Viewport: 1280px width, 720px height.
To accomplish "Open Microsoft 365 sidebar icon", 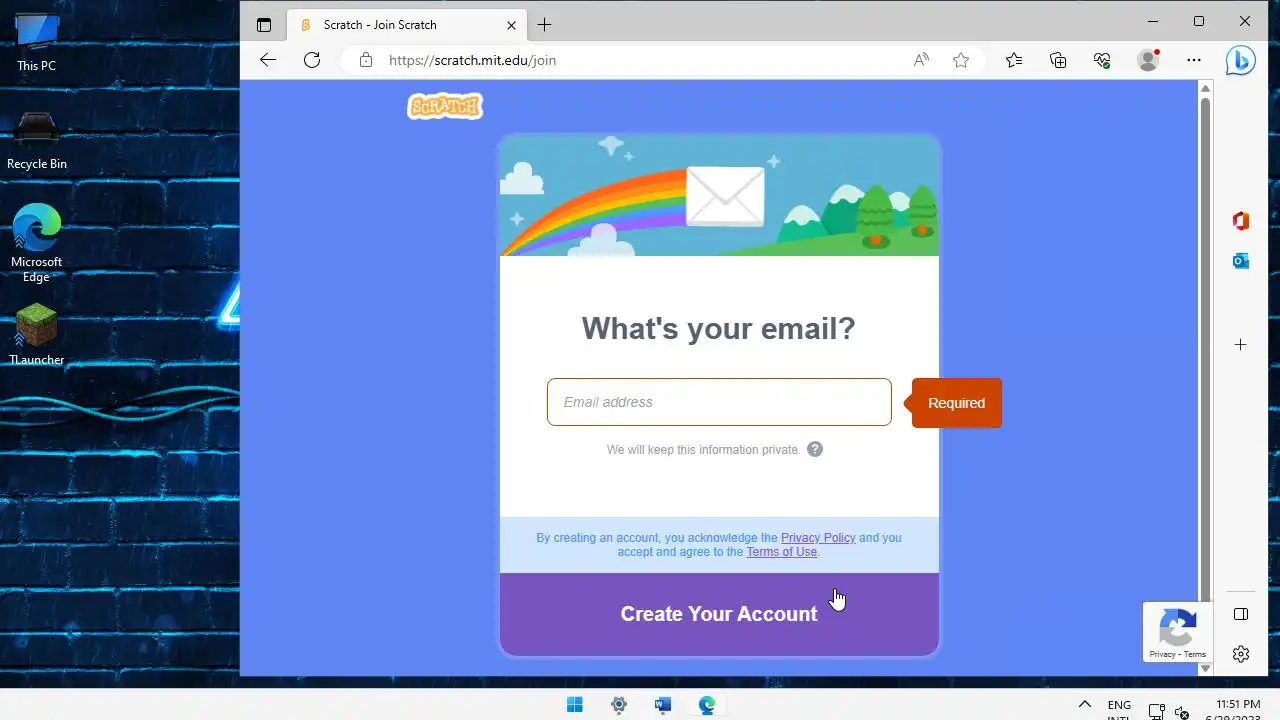I will 1241,221.
